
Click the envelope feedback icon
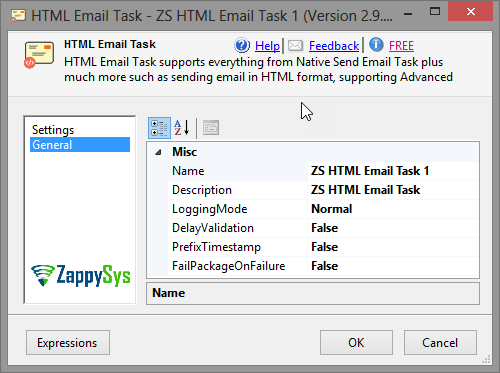[x=295, y=46]
